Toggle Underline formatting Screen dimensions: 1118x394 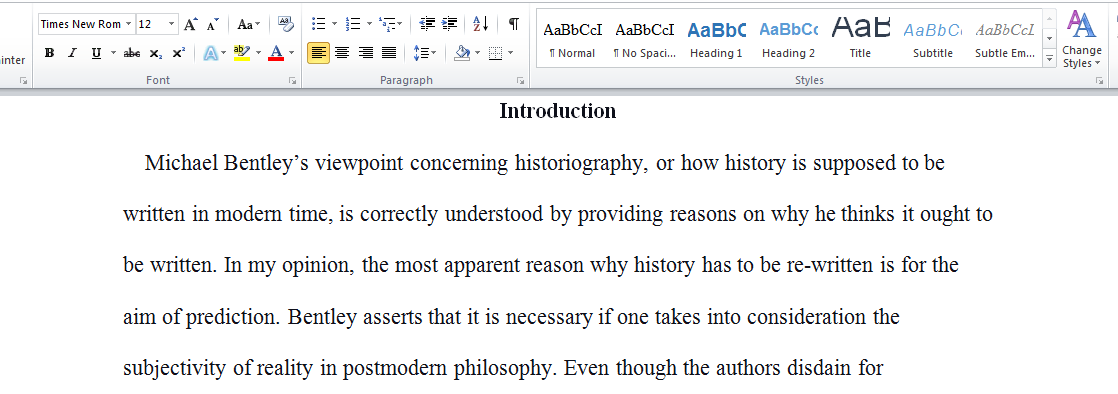pos(96,53)
